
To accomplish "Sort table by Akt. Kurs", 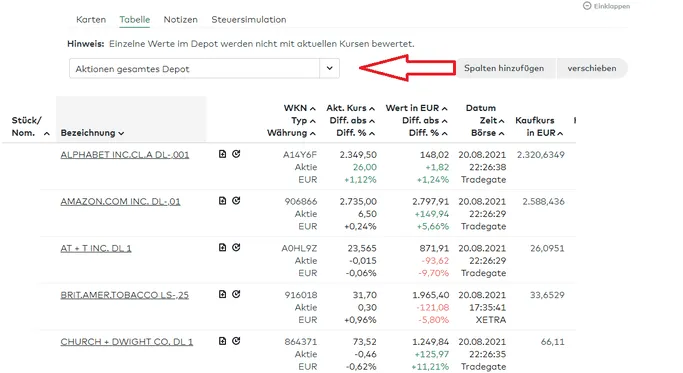I will click(x=351, y=108).
